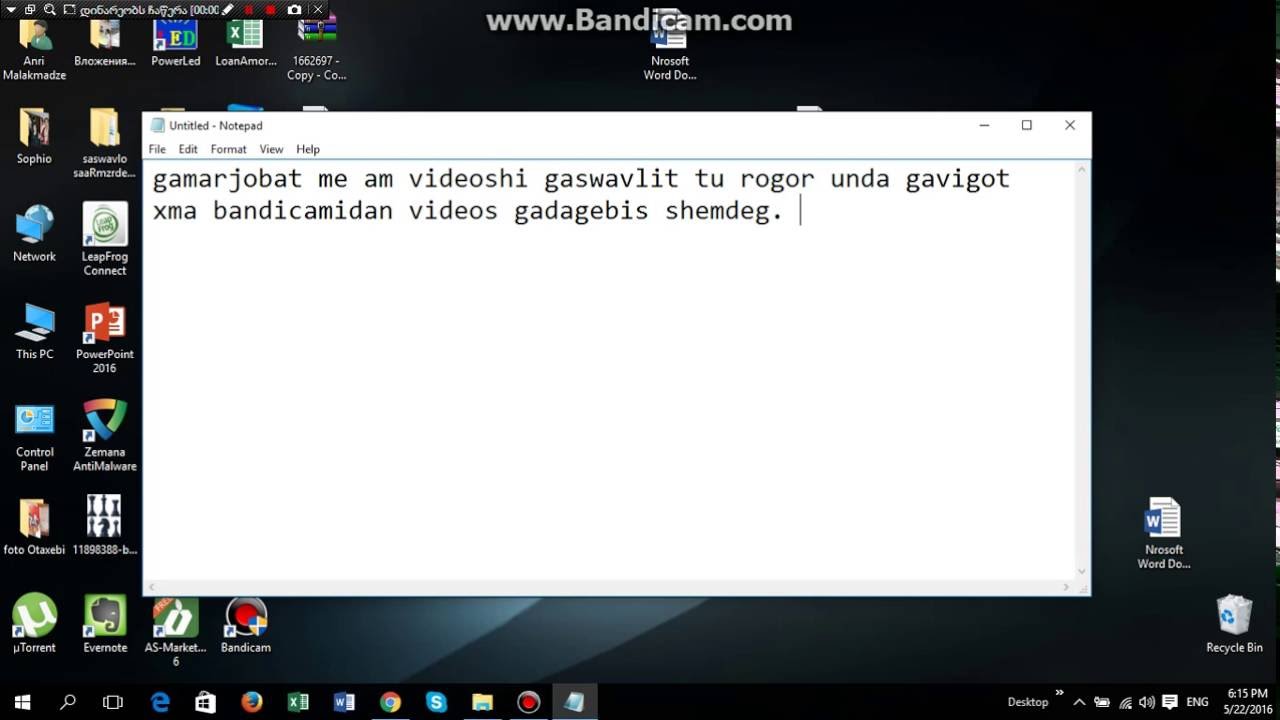Click the ENG language indicator

[x=1197, y=702]
